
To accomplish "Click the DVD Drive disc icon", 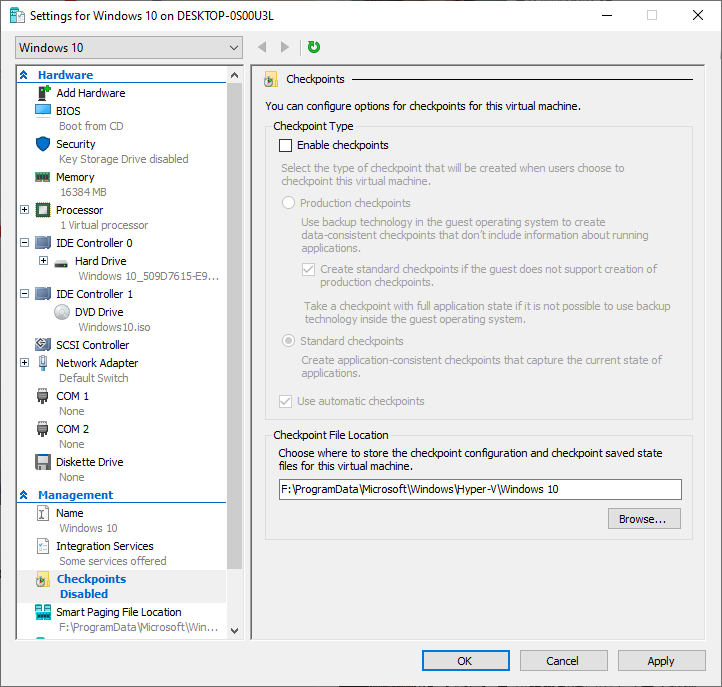I will click(62, 312).
